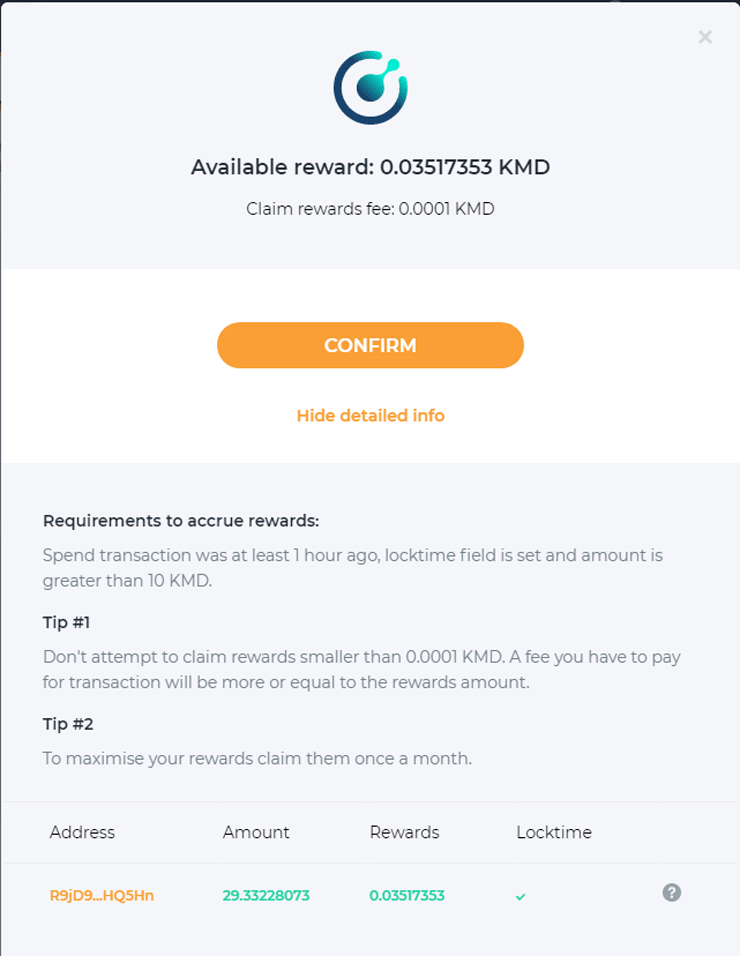Image resolution: width=740 pixels, height=956 pixels.
Task: Click the Address column header
Action: pyautogui.click(x=82, y=832)
